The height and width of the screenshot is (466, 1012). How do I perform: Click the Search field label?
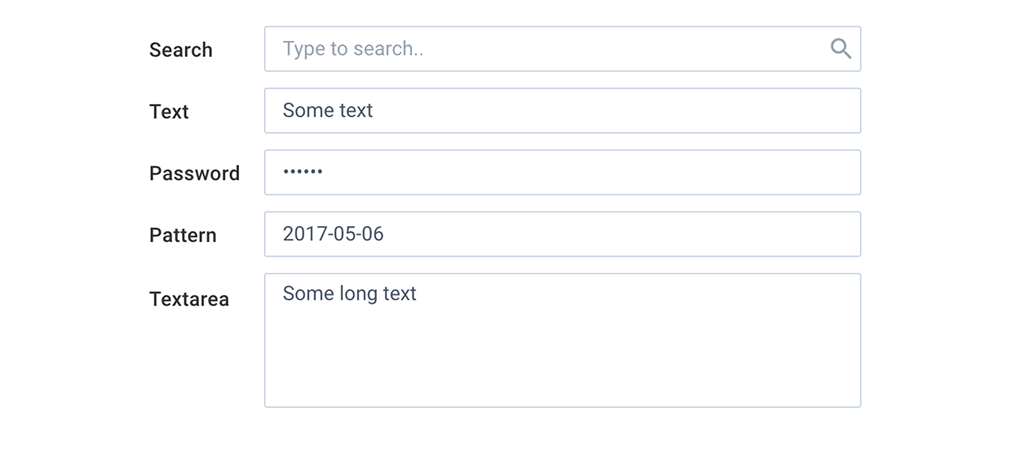[x=181, y=50]
